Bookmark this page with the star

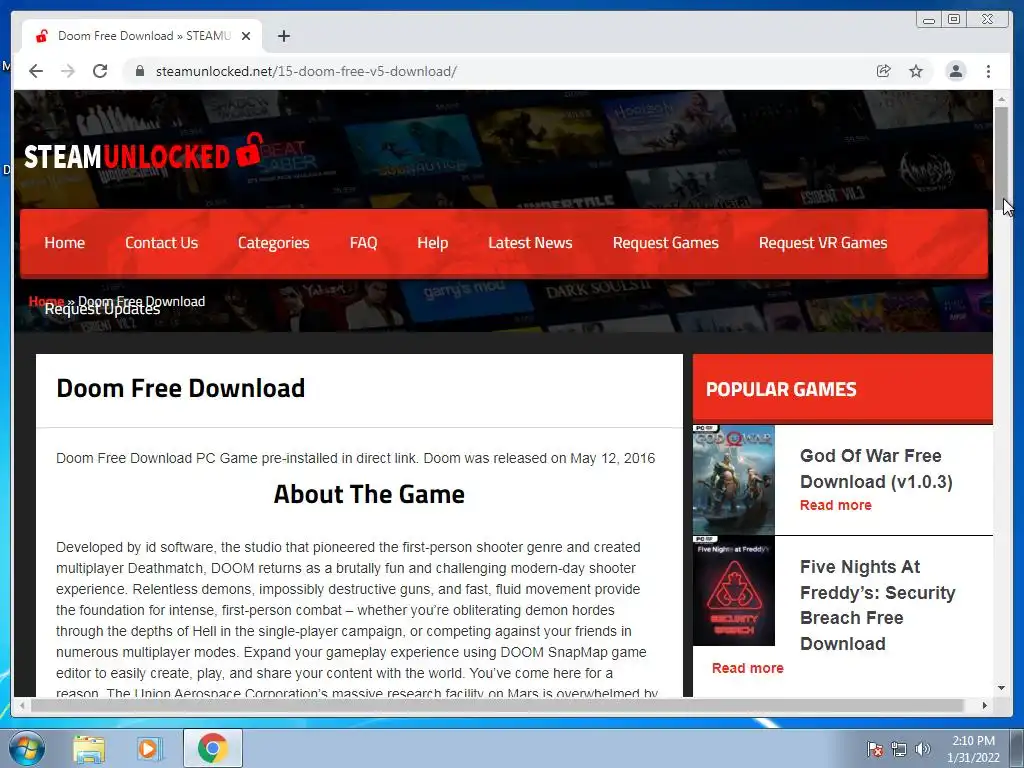tap(916, 71)
